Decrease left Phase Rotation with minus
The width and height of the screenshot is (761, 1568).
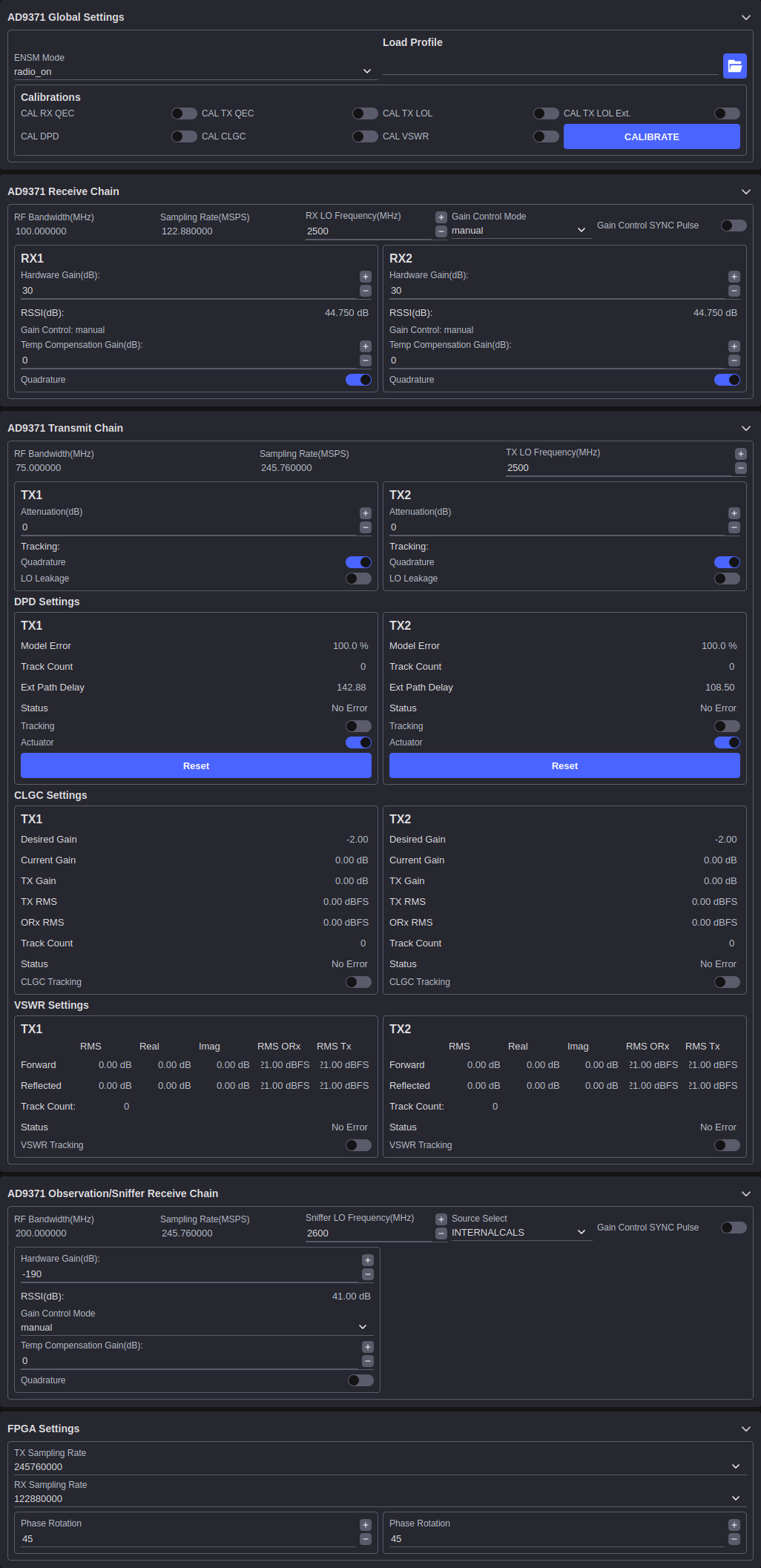pyautogui.click(x=365, y=1539)
